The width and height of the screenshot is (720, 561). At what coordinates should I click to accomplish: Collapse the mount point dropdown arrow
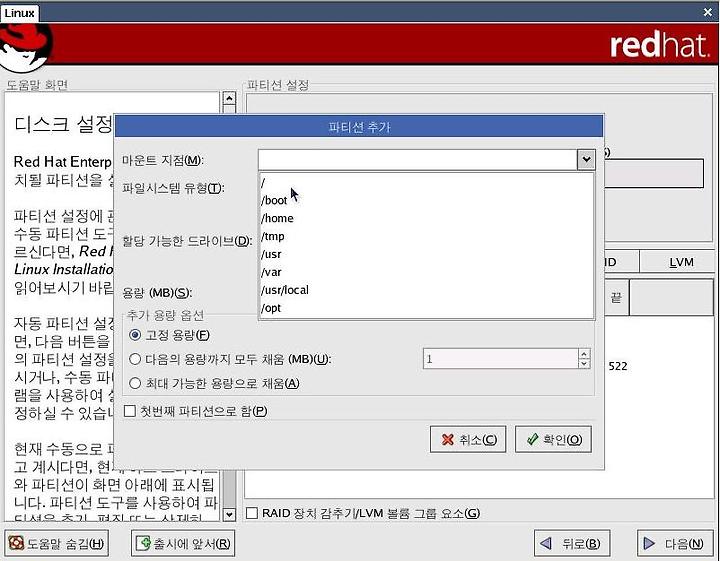tap(586, 160)
